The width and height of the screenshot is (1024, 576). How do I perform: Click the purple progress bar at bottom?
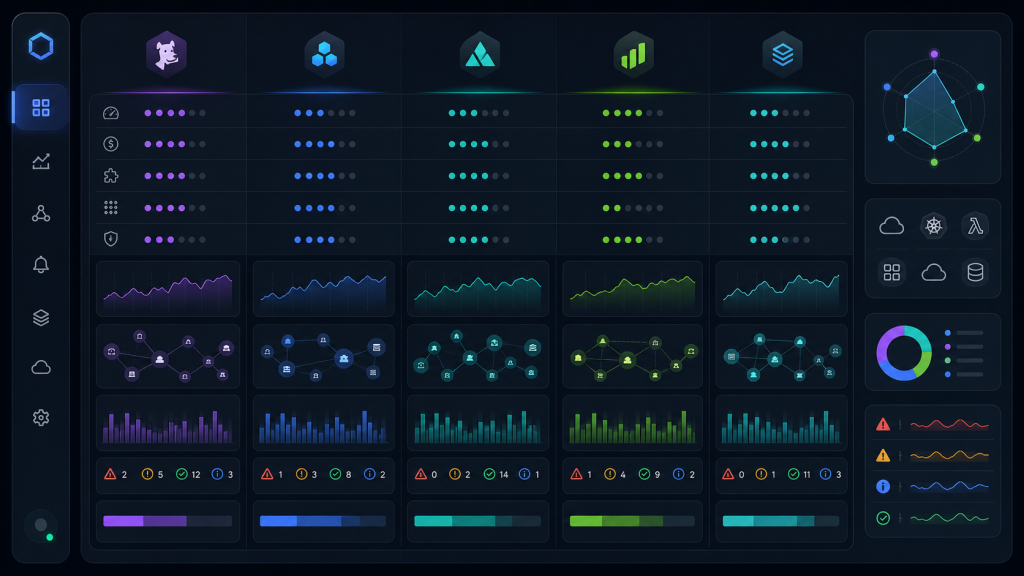tap(168, 521)
